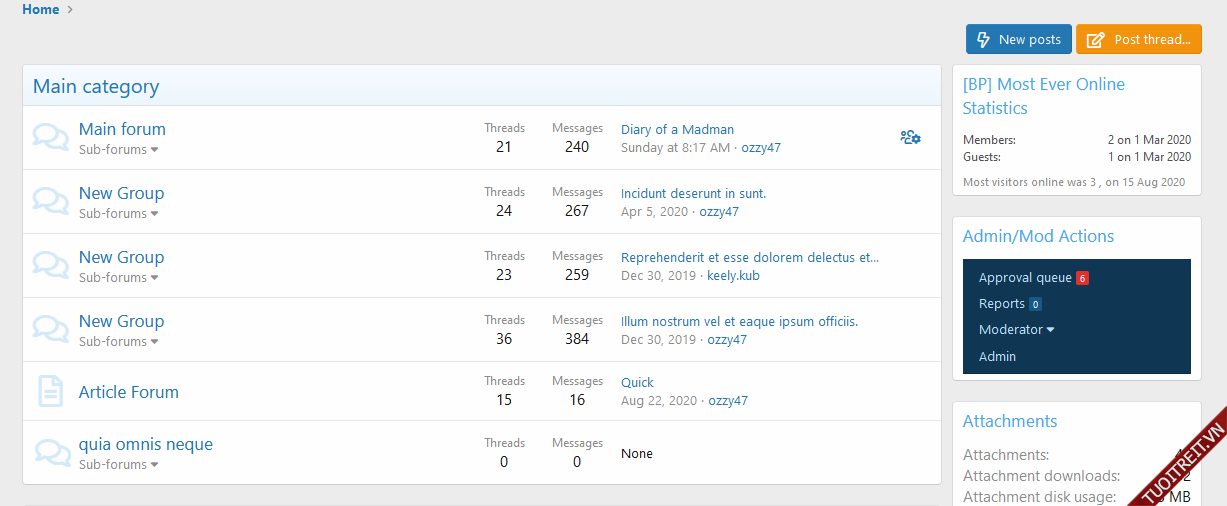Screen dimensions: 1227x506
Task: Open the Diary of a Madman thread
Action: [677, 130]
